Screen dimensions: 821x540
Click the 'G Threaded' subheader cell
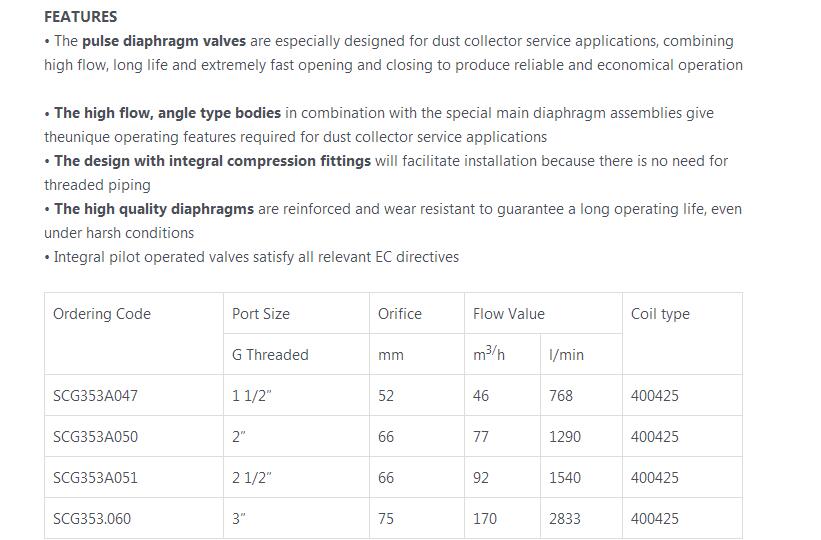[x=270, y=355]
